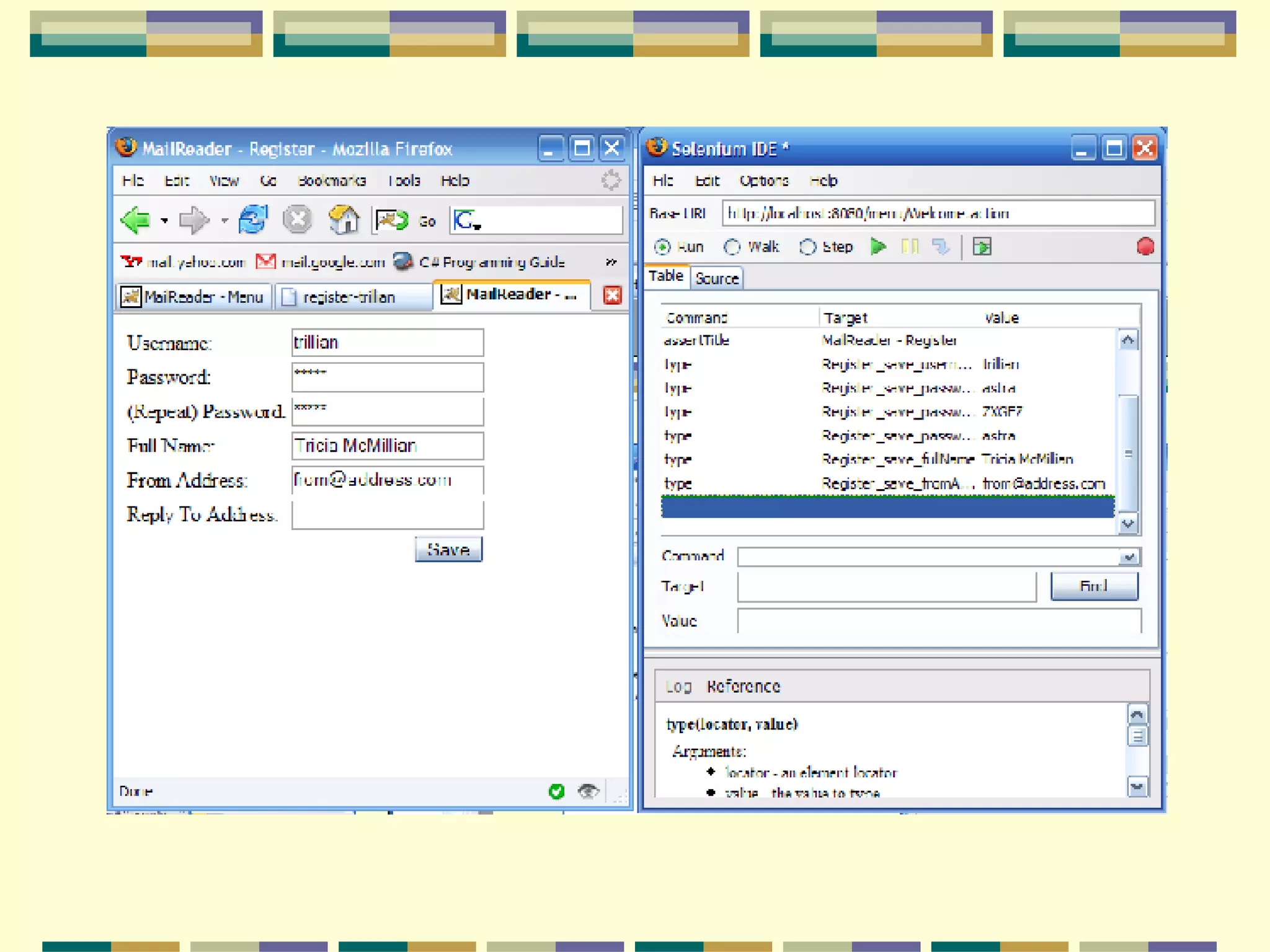Select the Step radio option
This screenshot has height=952, width=1270.
pyautogui.click(x=807, y=247)
